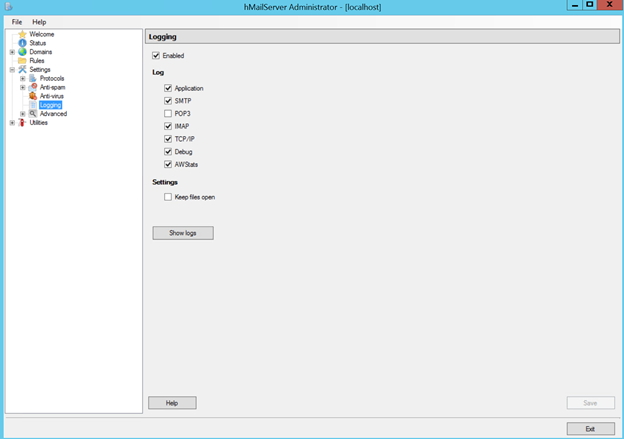
Task: Click the hMailServer title bar app icon
Action: (8, 6)
